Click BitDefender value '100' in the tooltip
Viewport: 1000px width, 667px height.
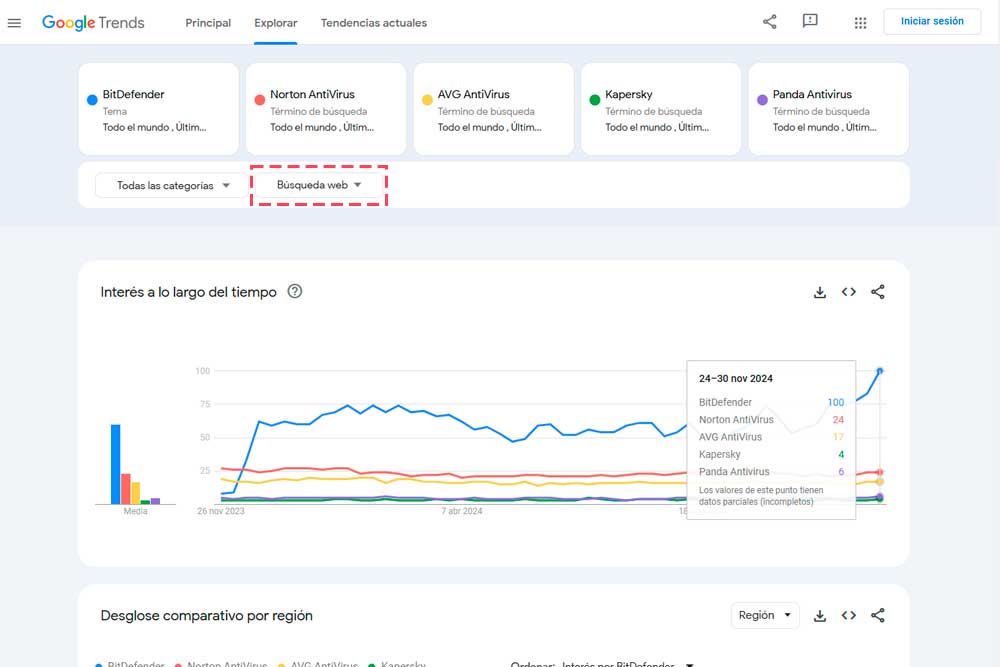[835, 402]
